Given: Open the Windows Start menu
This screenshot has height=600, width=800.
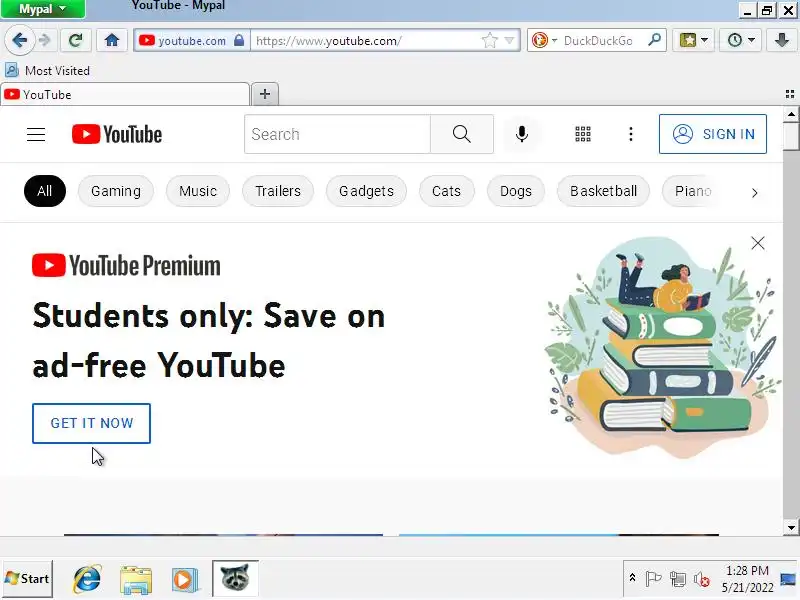Looking at the screenshot, I should [x=27, y=579].
